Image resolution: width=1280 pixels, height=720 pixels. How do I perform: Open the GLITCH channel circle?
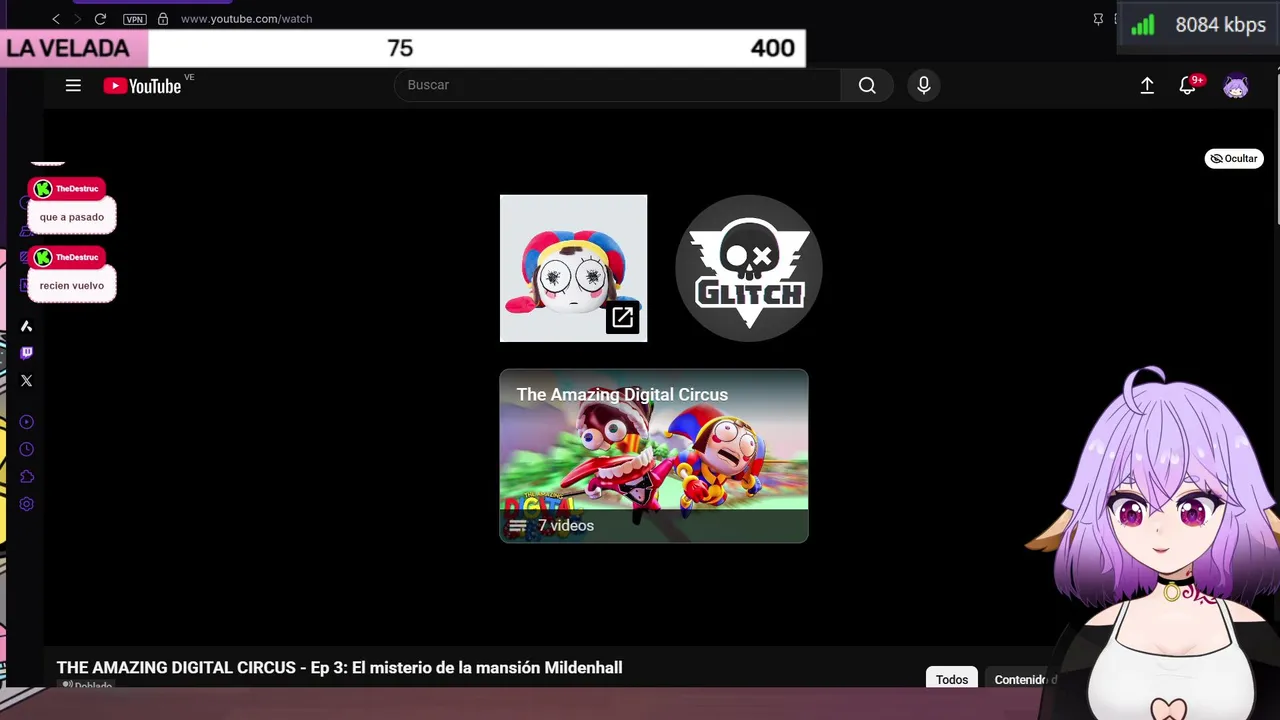(x=749, y=268)
